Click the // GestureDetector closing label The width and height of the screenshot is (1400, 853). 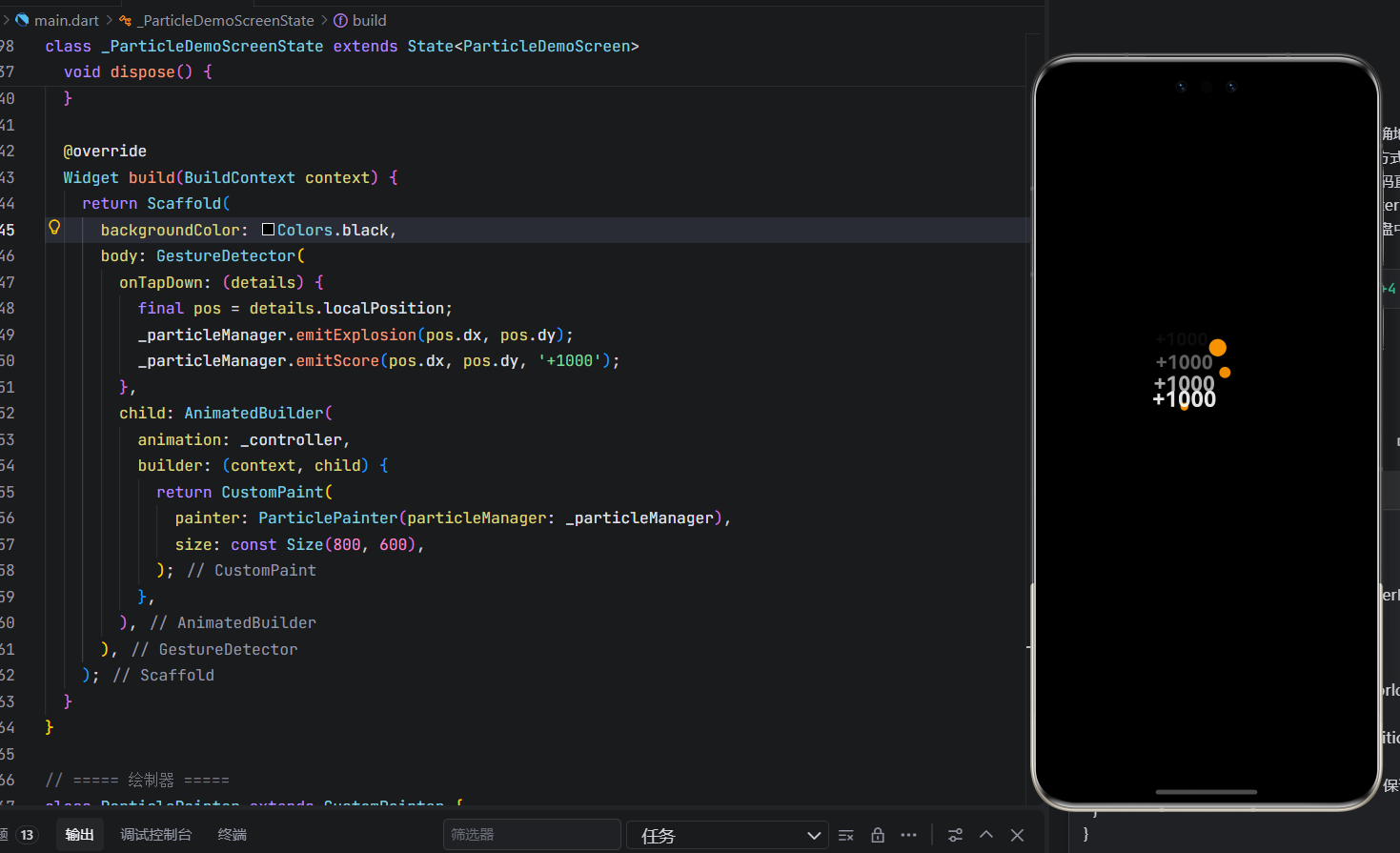tap(214, 649)
